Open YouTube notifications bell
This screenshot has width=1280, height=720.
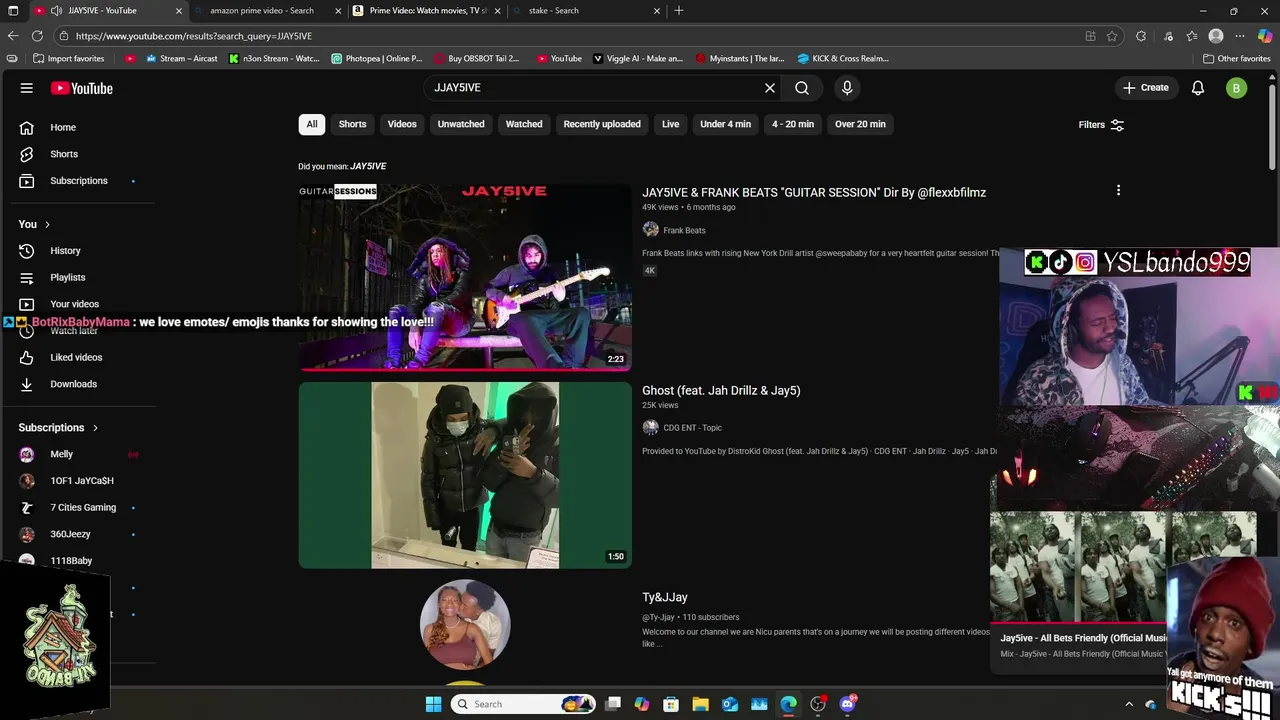tap(1198, 88)
